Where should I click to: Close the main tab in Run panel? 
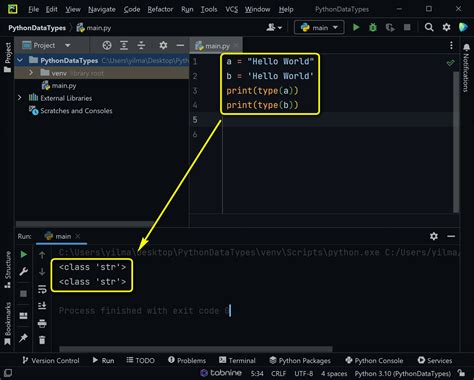[78, 236]
